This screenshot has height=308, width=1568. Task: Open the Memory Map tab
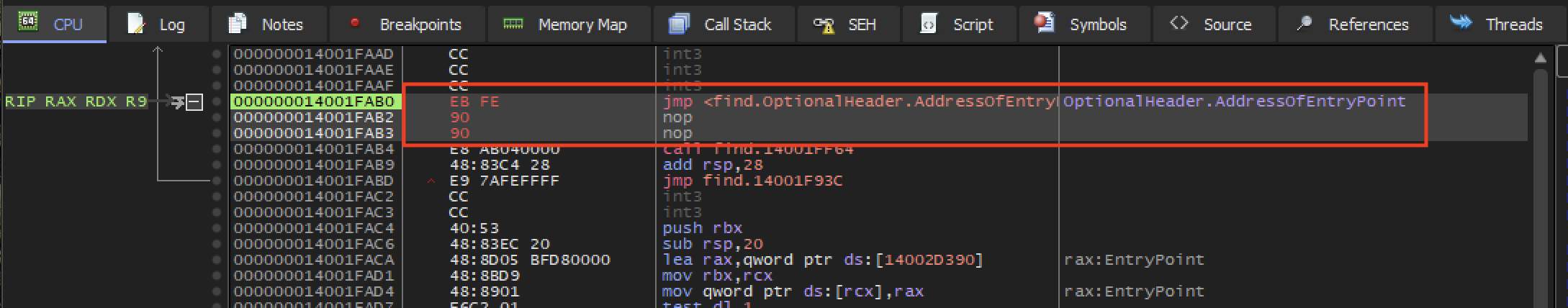569,24
